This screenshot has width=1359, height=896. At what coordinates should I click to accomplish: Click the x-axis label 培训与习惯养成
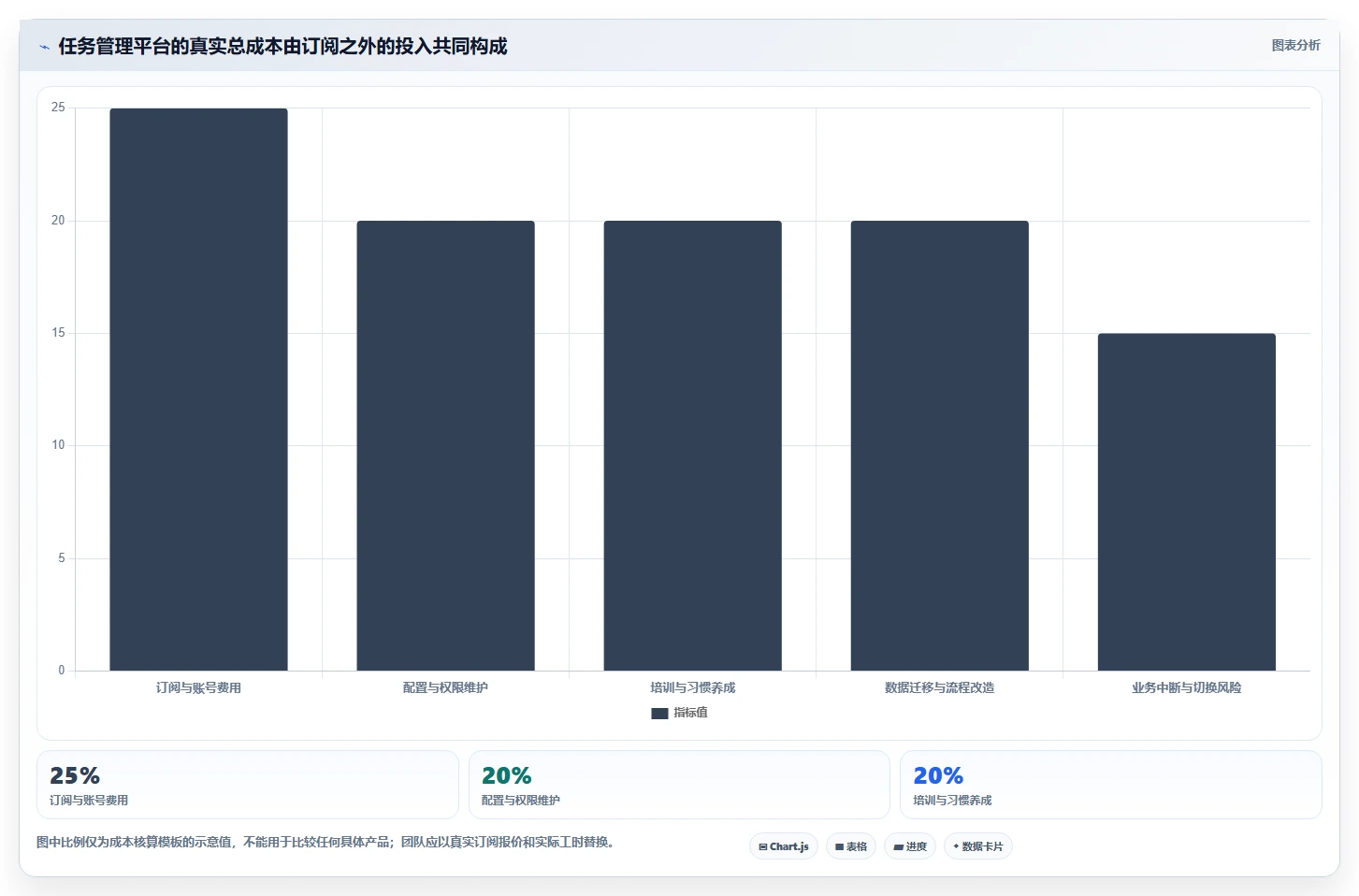point(692,687)
